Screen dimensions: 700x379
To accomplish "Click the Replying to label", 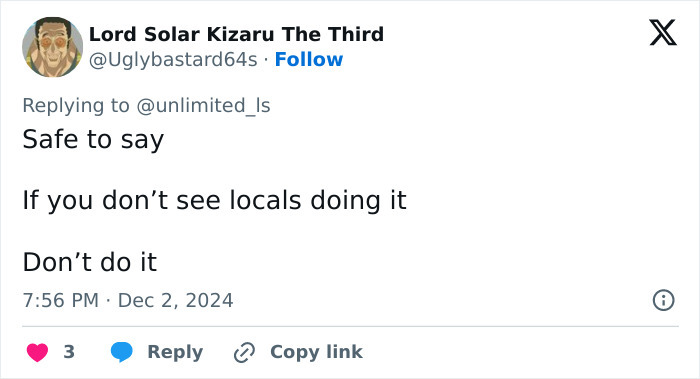I will click(x=76, y=106).
